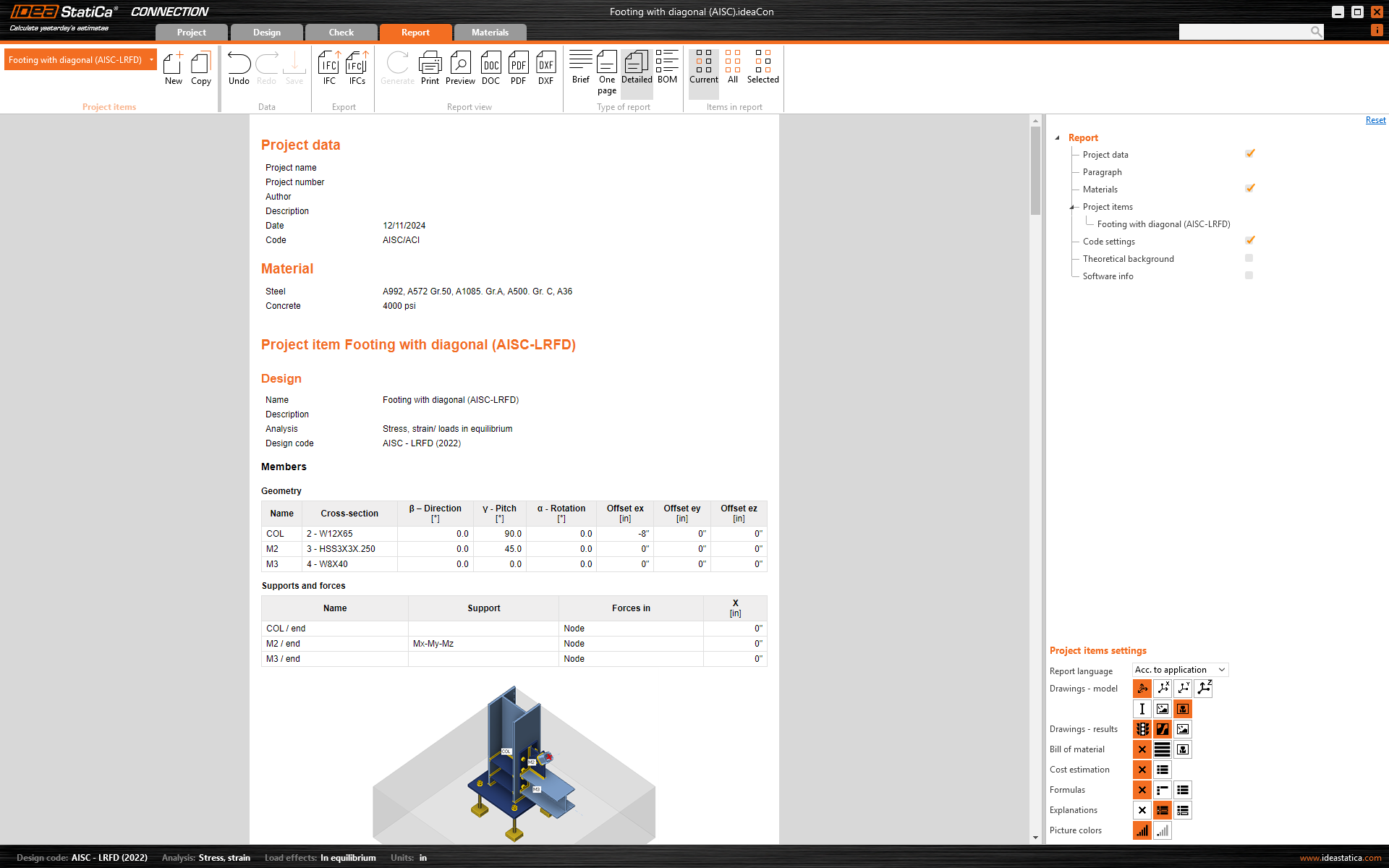
Task: Open Report language dropdown
Action: click(x=1180, y=670)
